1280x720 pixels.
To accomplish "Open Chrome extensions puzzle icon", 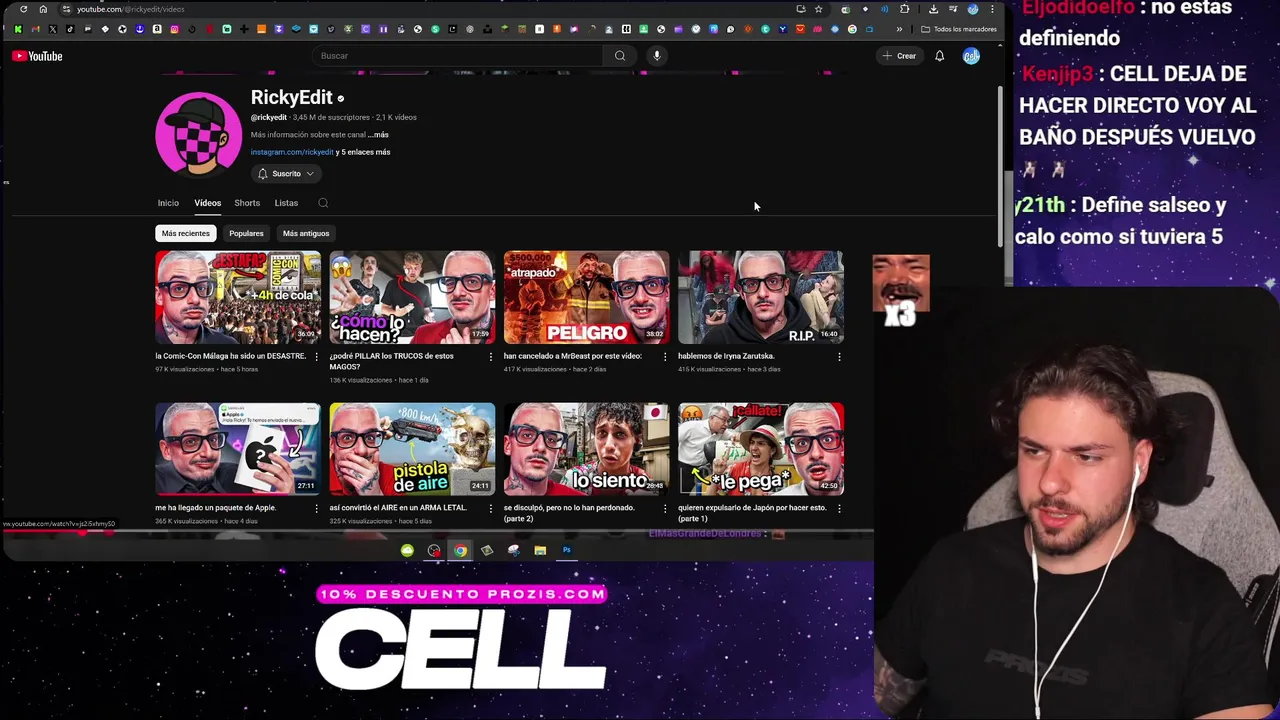I will click(905, 9).
